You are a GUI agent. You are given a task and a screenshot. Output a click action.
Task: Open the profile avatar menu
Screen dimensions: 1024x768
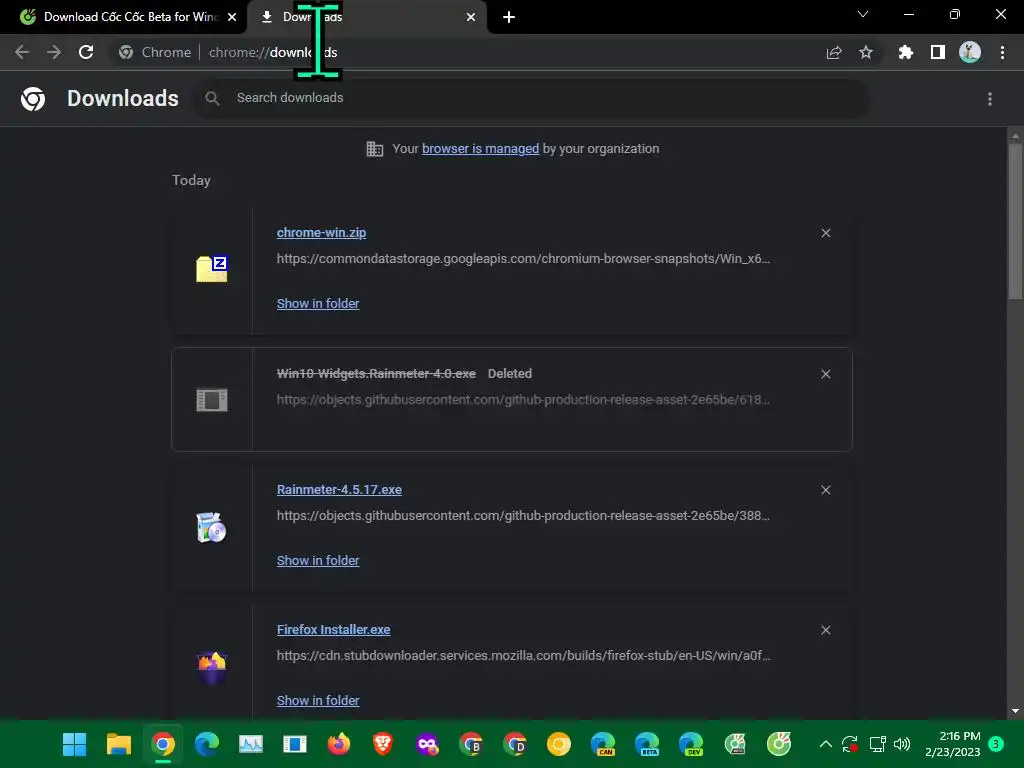(x=970, y=52)
